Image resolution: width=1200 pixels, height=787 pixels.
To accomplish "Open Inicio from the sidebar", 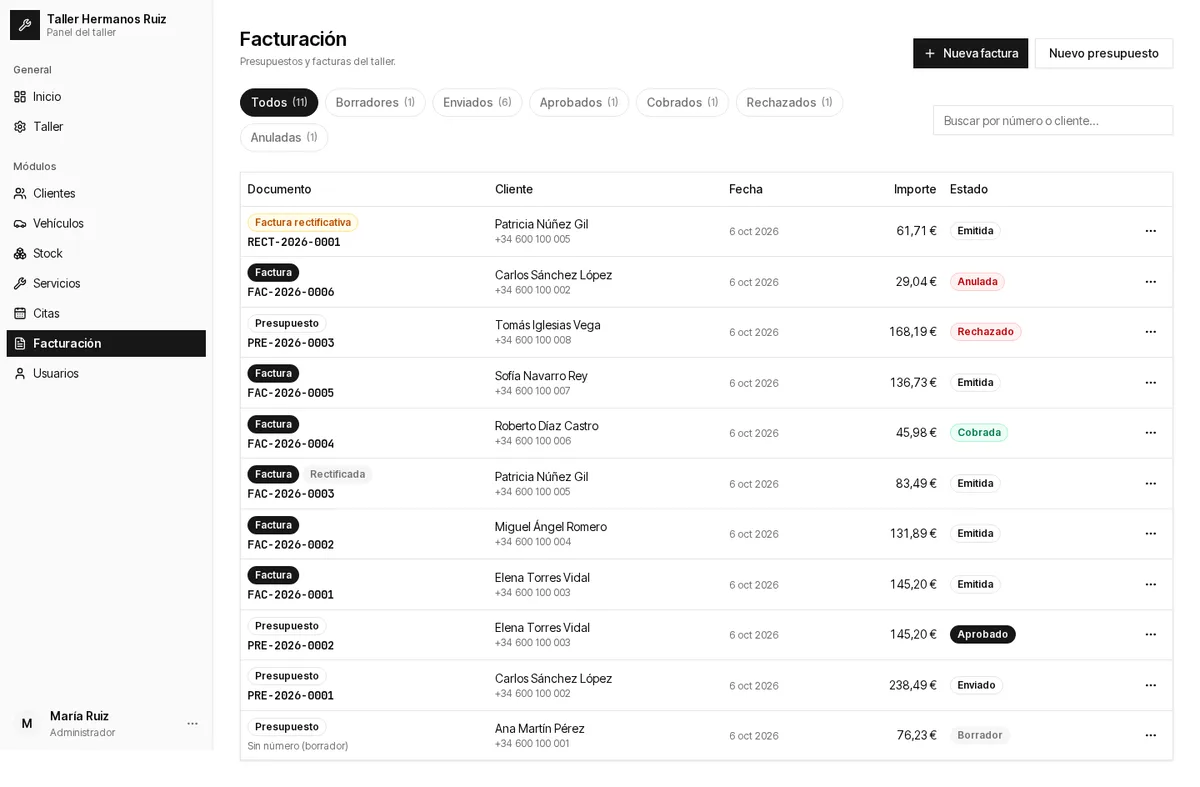I will tap(106, 97).
